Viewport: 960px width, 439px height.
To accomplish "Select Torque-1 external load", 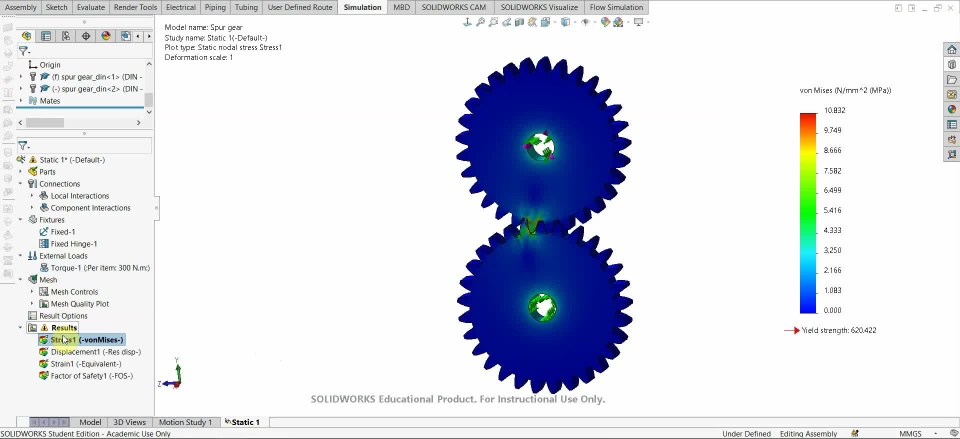I will coord(94,268).
